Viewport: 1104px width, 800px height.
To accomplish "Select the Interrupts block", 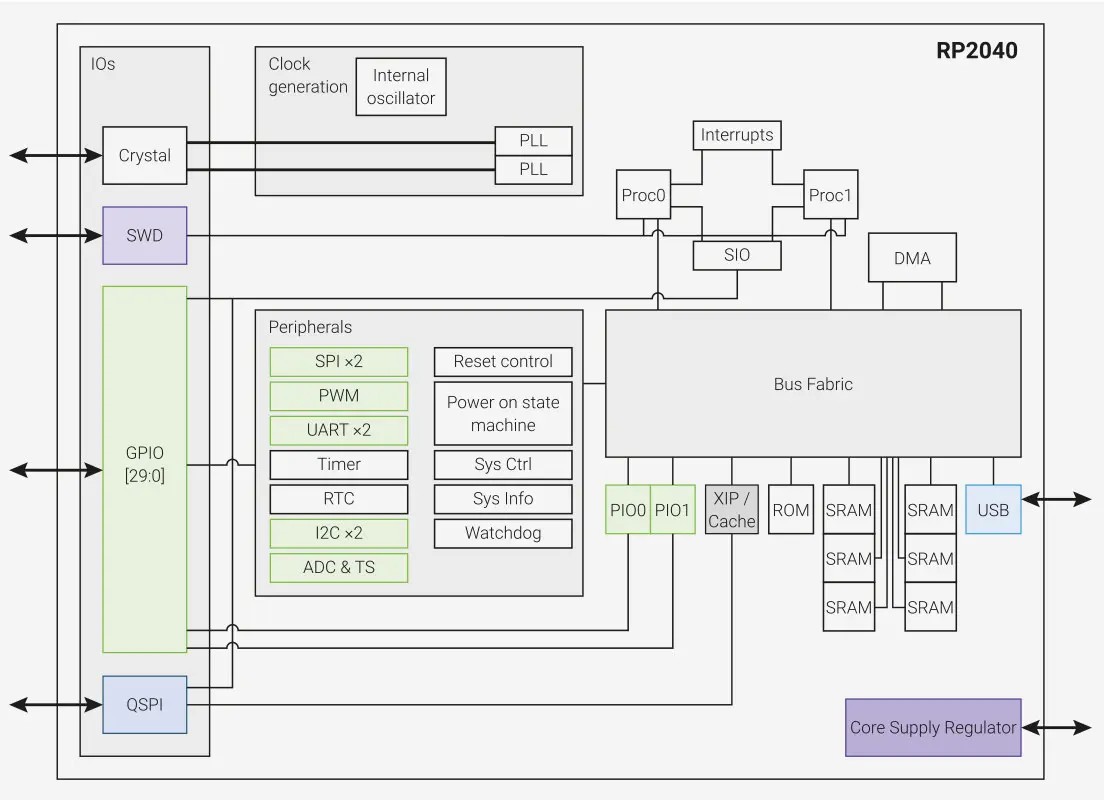I will pos(737,135).
